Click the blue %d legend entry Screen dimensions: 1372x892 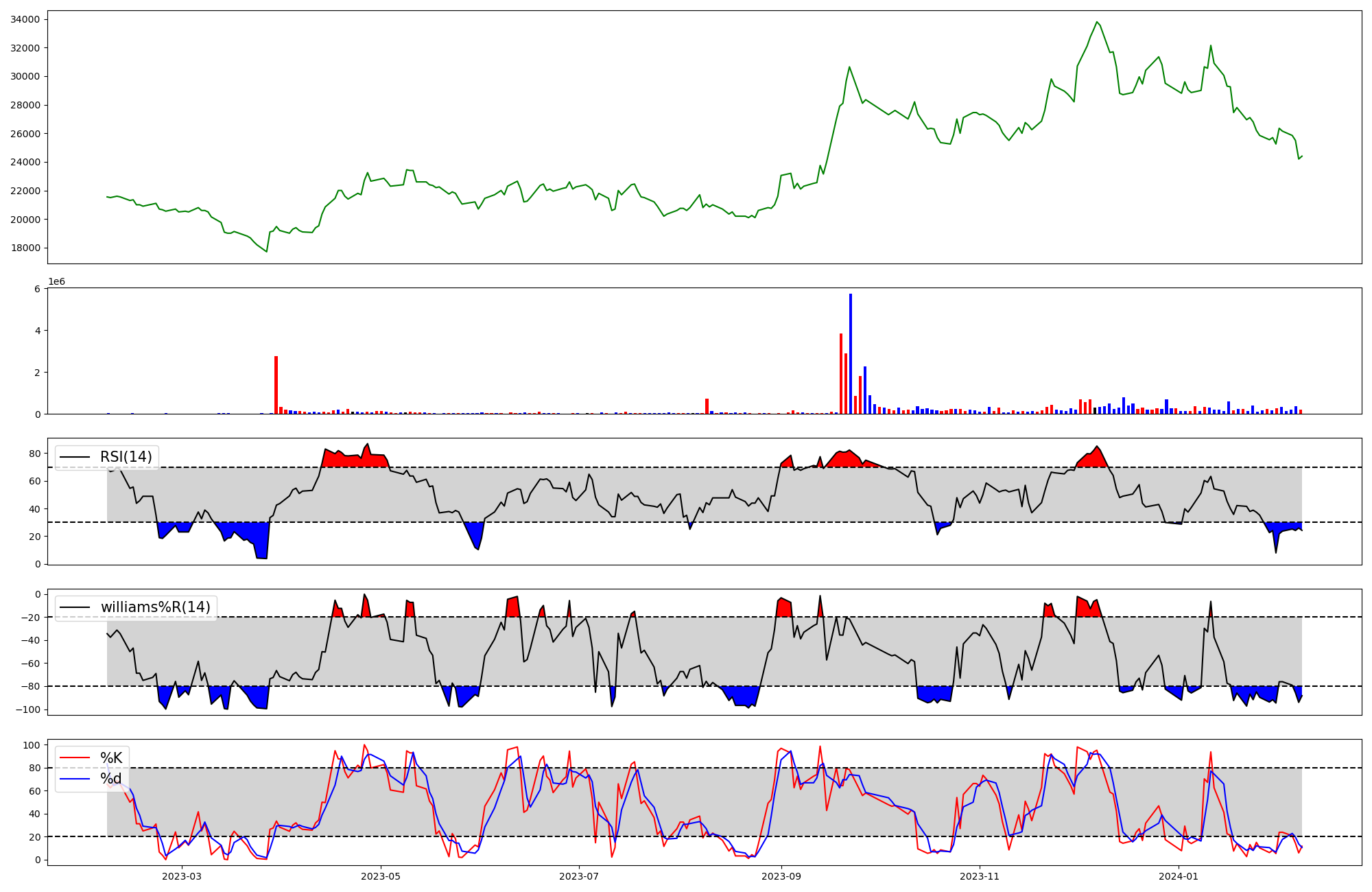[110, 779]
